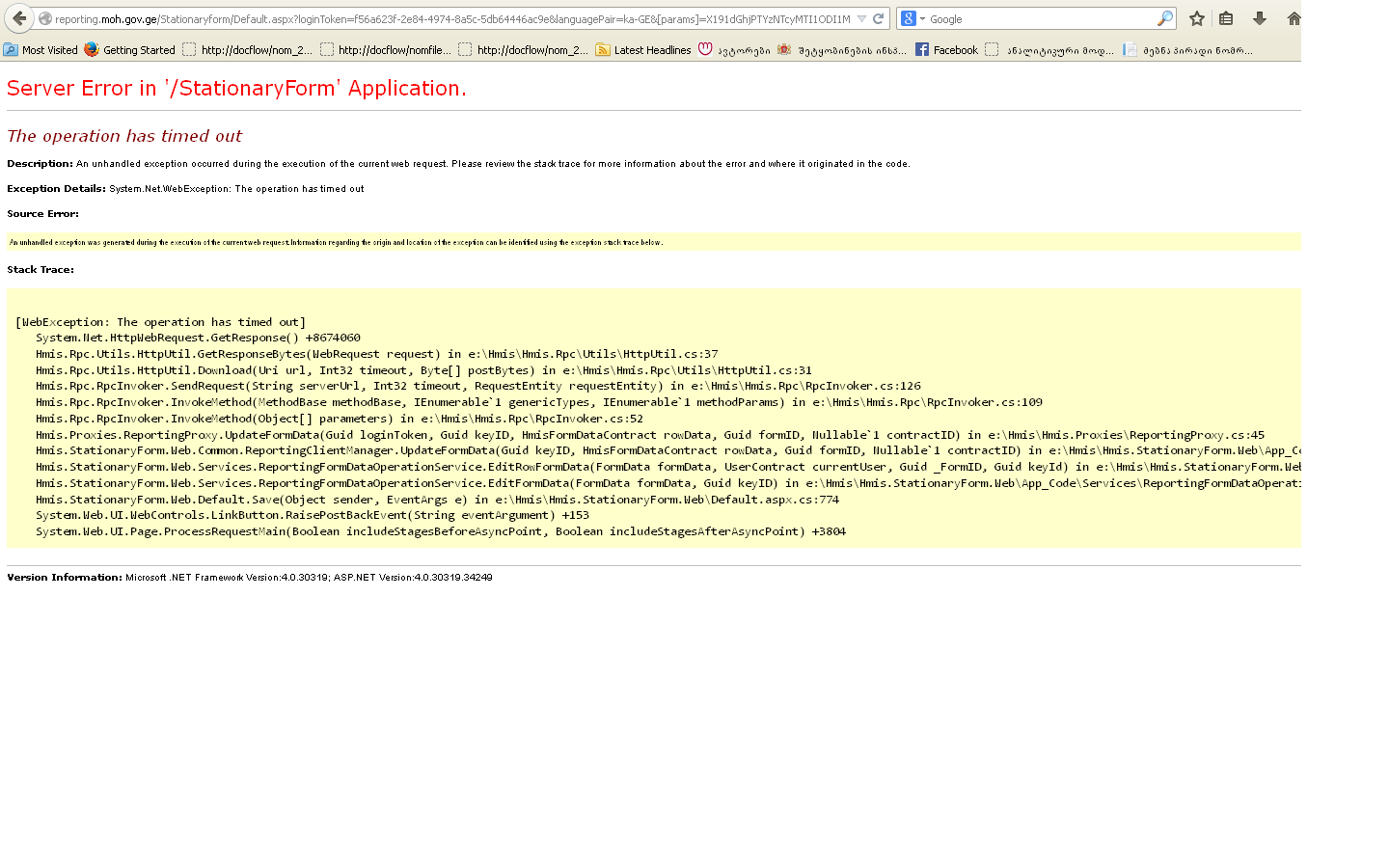Click the WebException line in stack trace
The width and height of the screenshot is (1389, 868).
(160, 322)
